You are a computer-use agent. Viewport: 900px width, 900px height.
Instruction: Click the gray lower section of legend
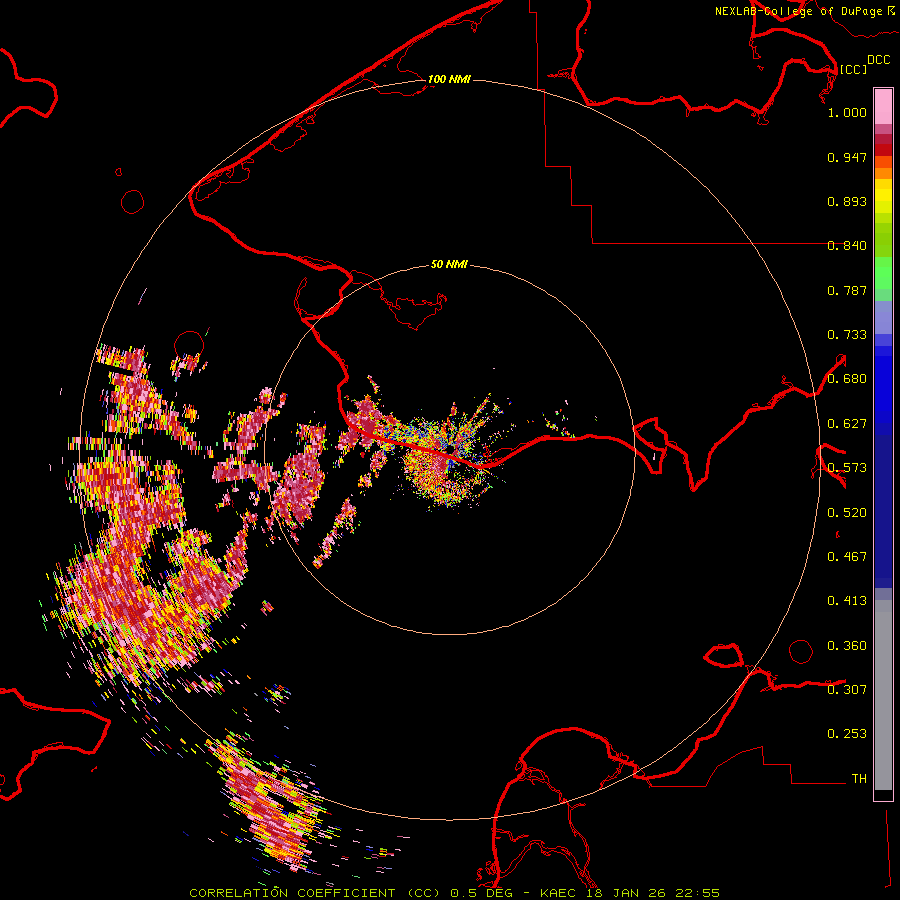coord(883,695)
